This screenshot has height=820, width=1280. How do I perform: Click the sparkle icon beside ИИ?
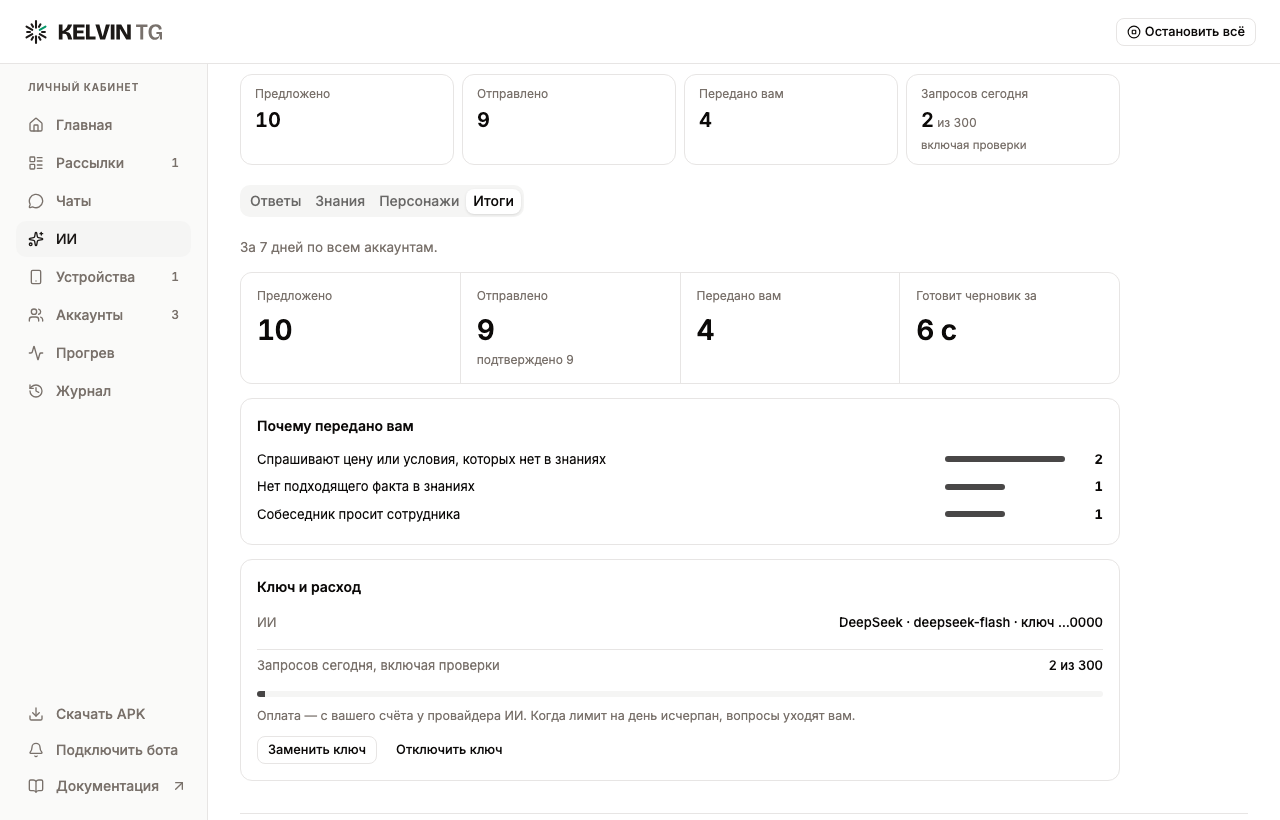36,239
